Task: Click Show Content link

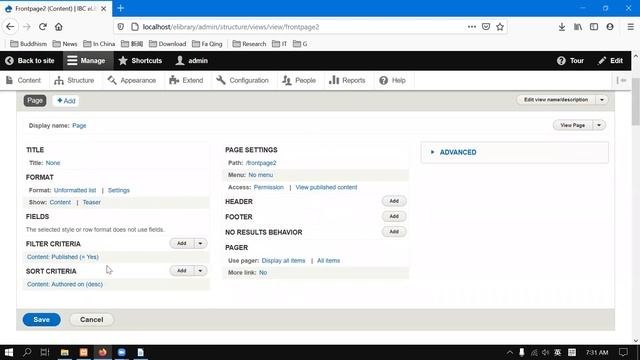Action: point(60,202)
